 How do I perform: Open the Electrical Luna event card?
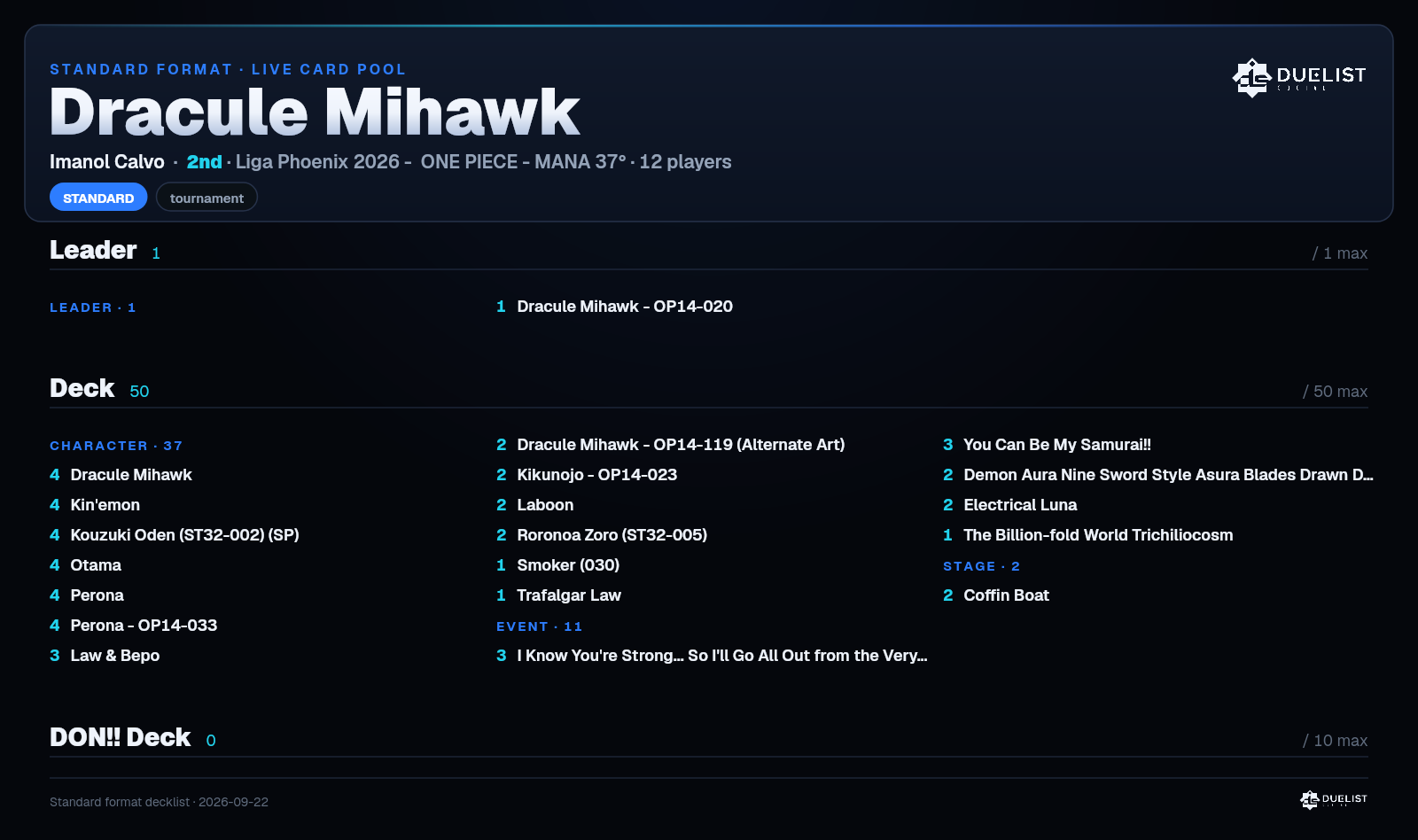pyautogui.click(x=1009, y=505)
